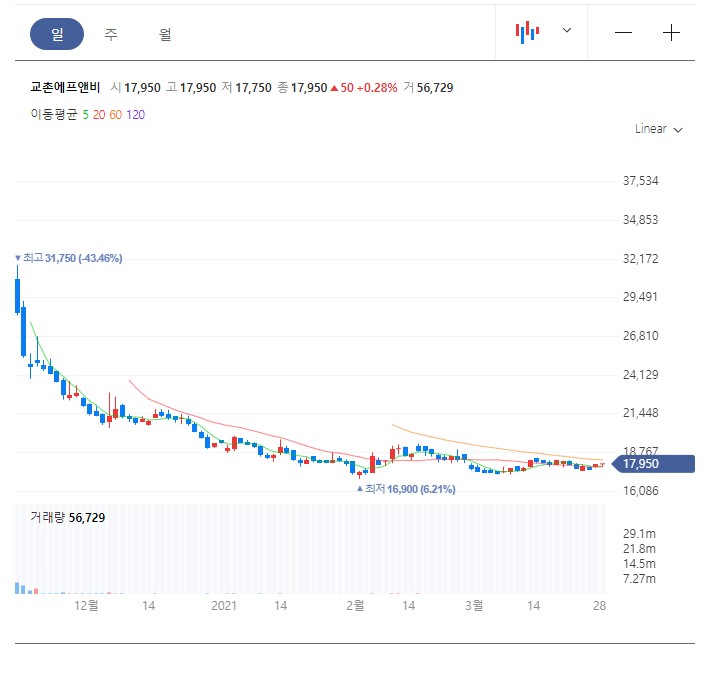Click the 12월 date axis label
This screenshot has width=711, height=673.
86,605
